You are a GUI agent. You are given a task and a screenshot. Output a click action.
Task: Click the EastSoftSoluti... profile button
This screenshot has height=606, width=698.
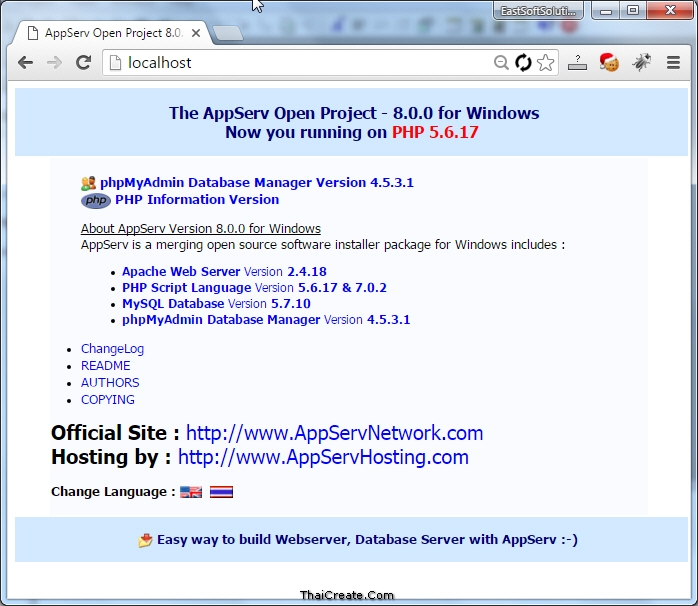point(538,11)
